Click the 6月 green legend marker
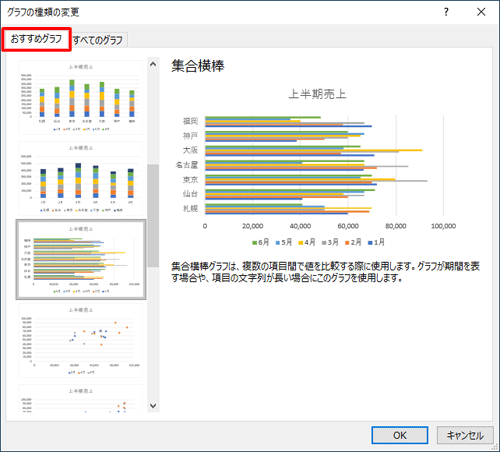 tap(255, 243)
